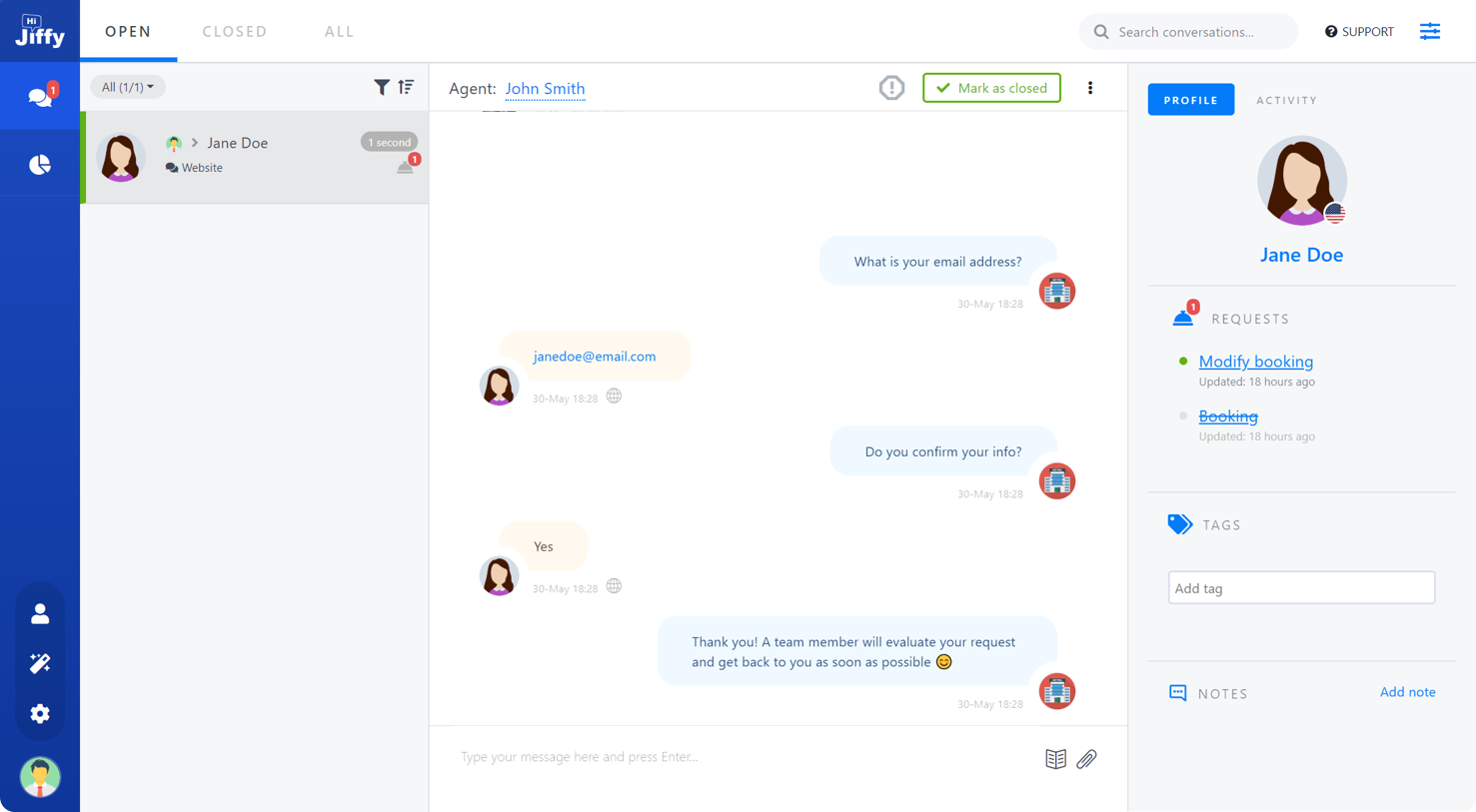
Task: Switch to the ALL conversations tab
Action: pos(340,32)
